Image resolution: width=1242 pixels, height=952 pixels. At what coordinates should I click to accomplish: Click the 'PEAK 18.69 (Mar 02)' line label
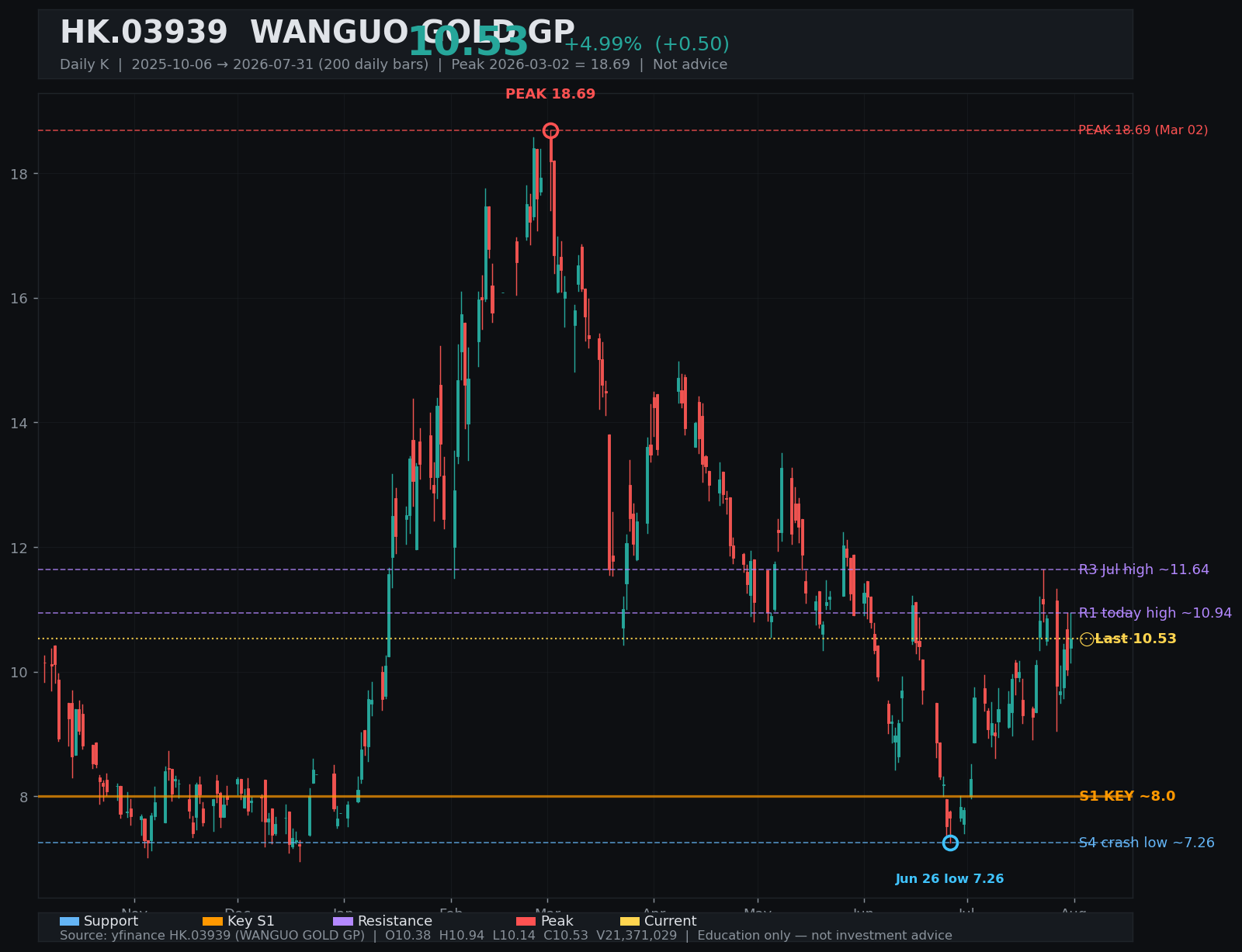[1143, 130]
